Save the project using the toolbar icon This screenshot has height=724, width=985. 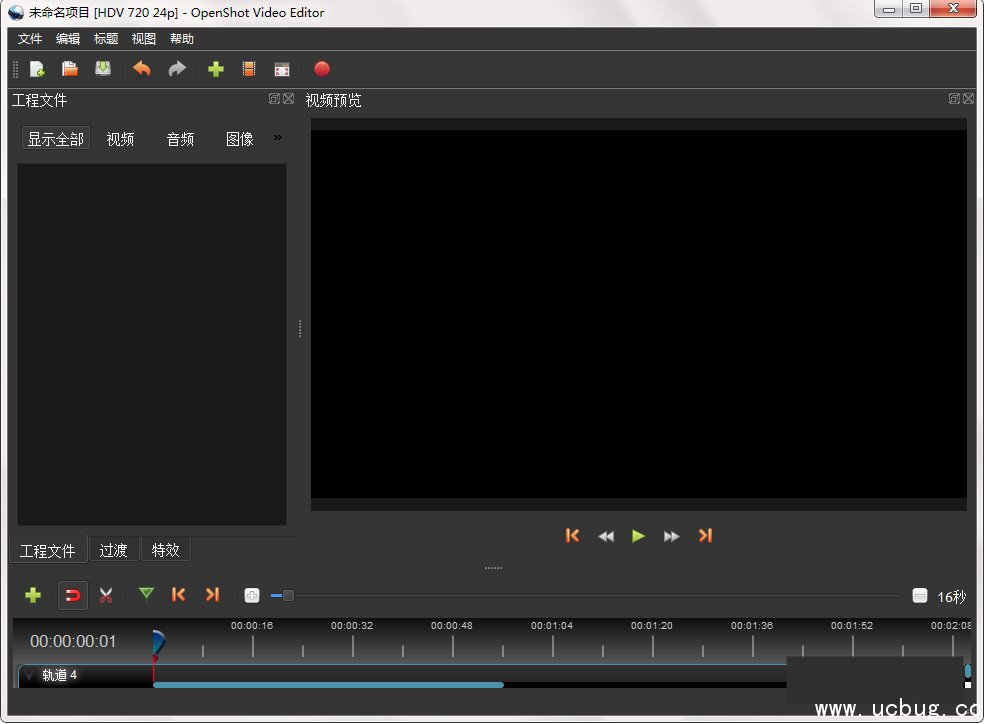tap(103, 69)
